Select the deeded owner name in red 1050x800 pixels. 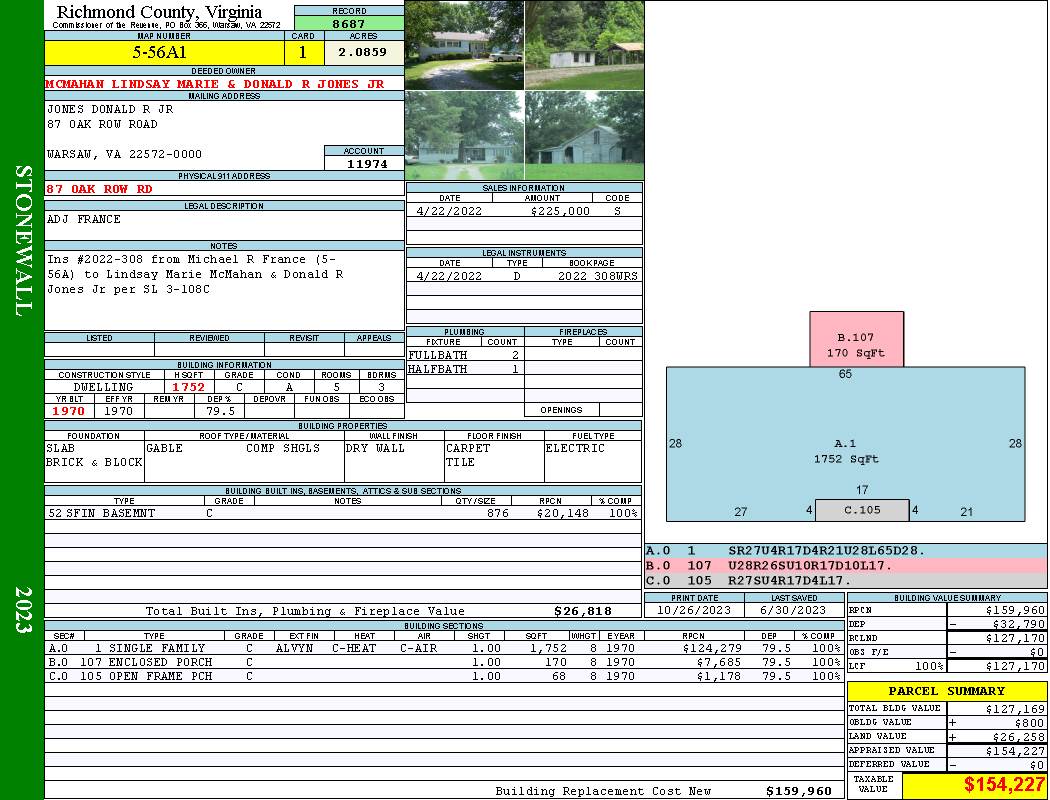click(214, 84)
